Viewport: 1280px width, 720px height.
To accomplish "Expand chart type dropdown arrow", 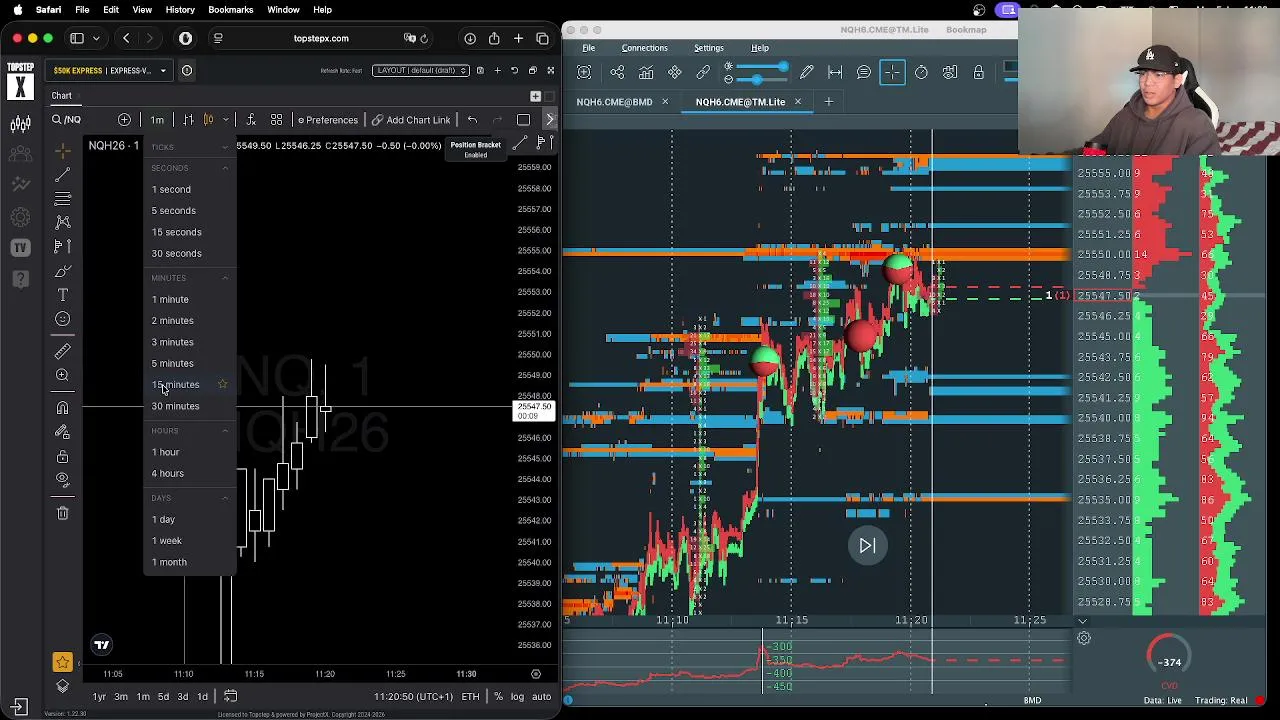I will click(x=226, y=120).
